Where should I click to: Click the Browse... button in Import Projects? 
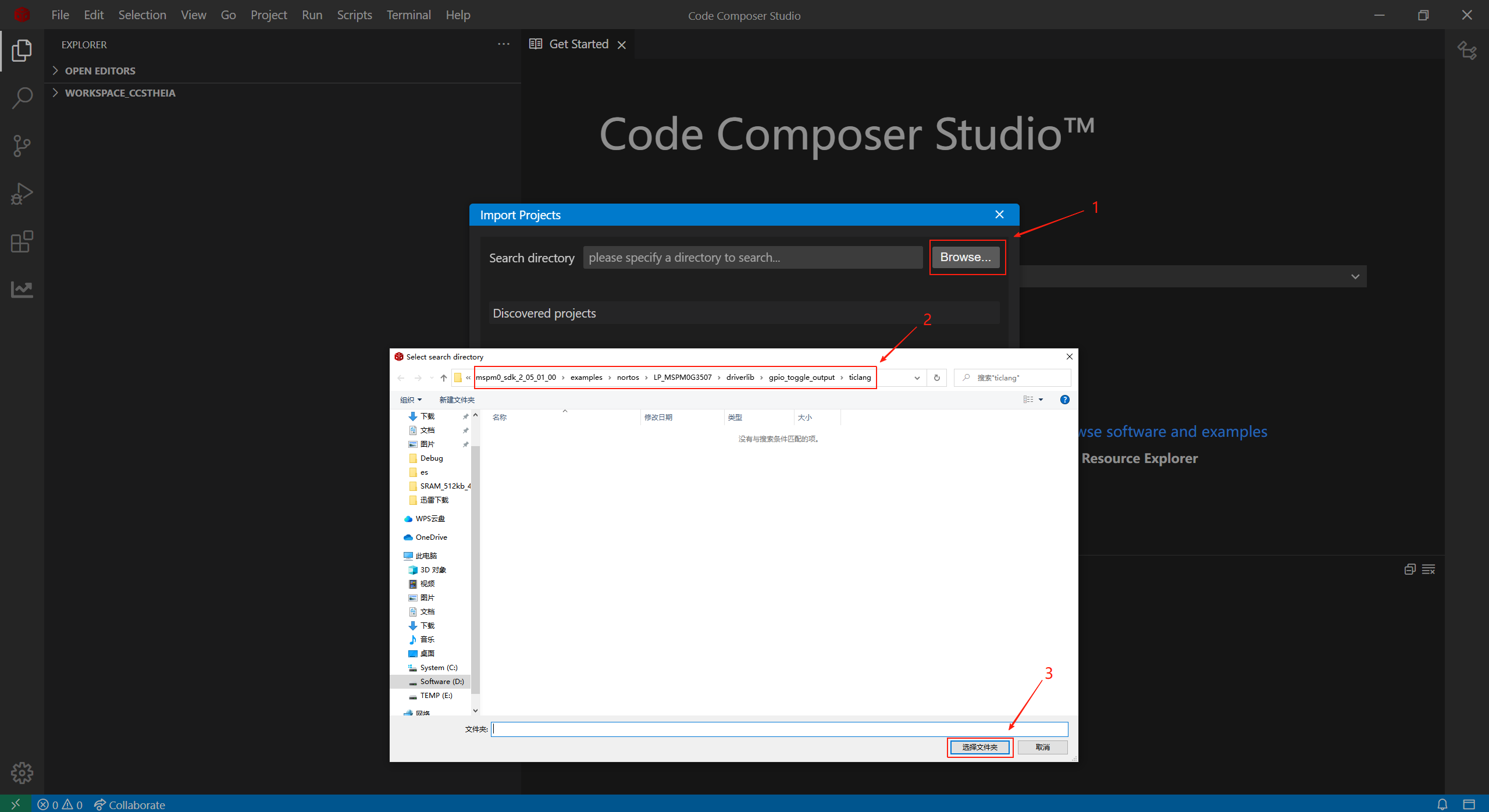pyautogui.click(x=966, y=257)
